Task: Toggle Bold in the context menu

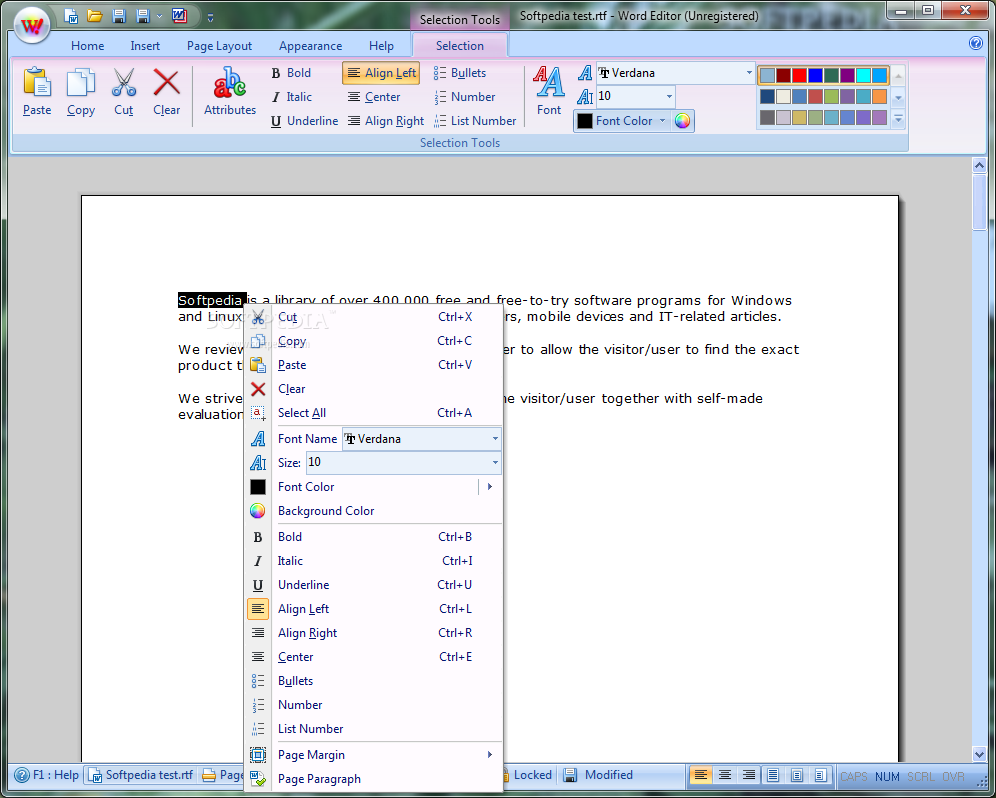Action: coord(374,537)
